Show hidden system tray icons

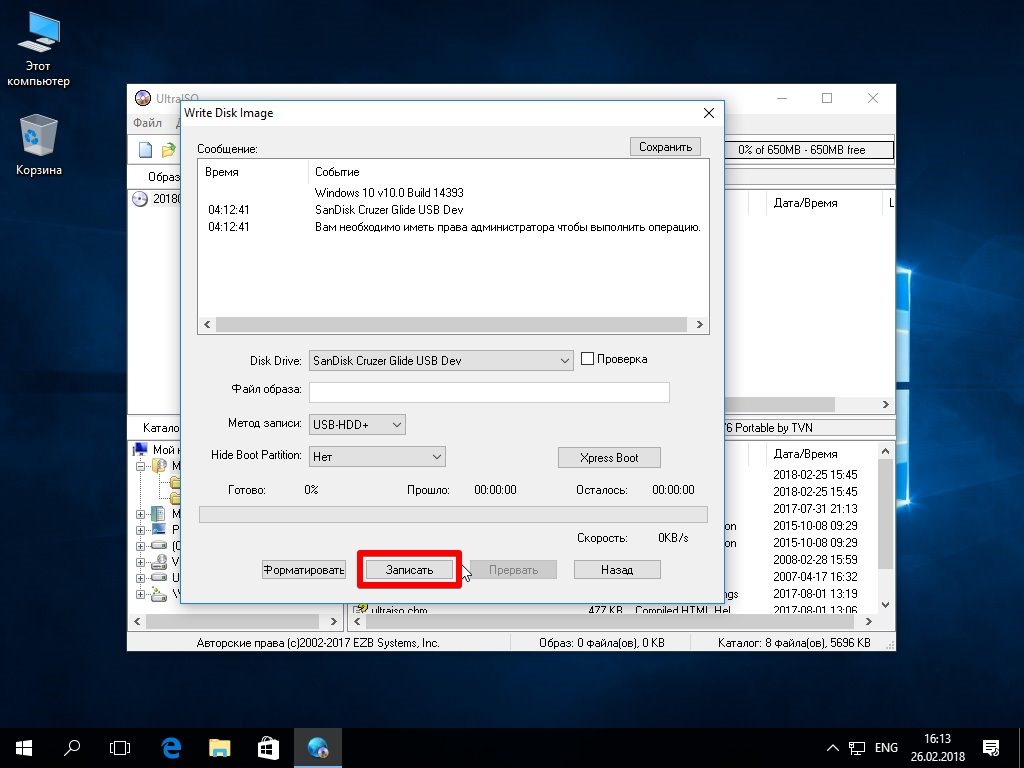click(833, 748)
